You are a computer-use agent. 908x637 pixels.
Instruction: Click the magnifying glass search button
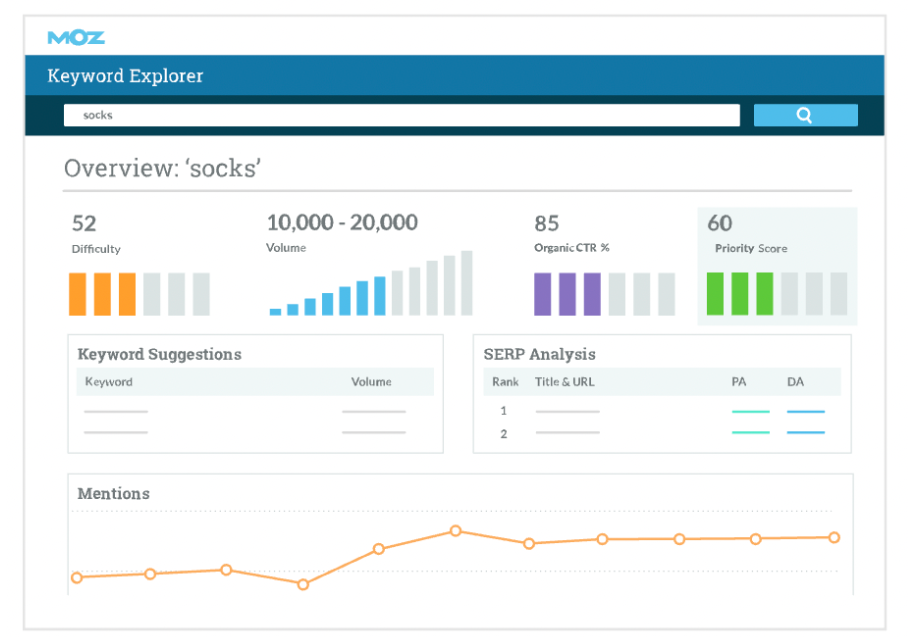[805, 115]
